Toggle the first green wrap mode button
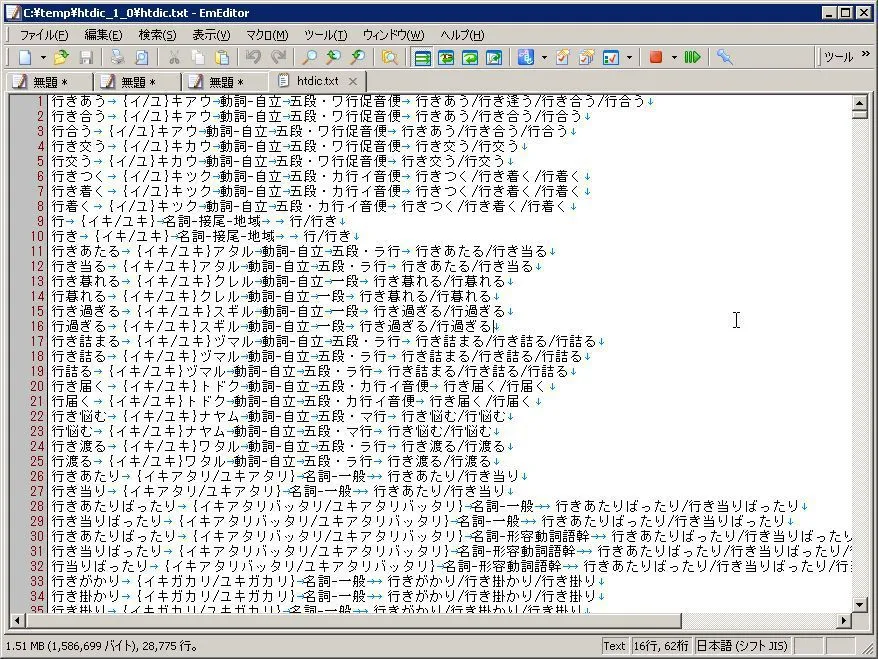This screenshot has height=659, width=878. tap(422, 58)
